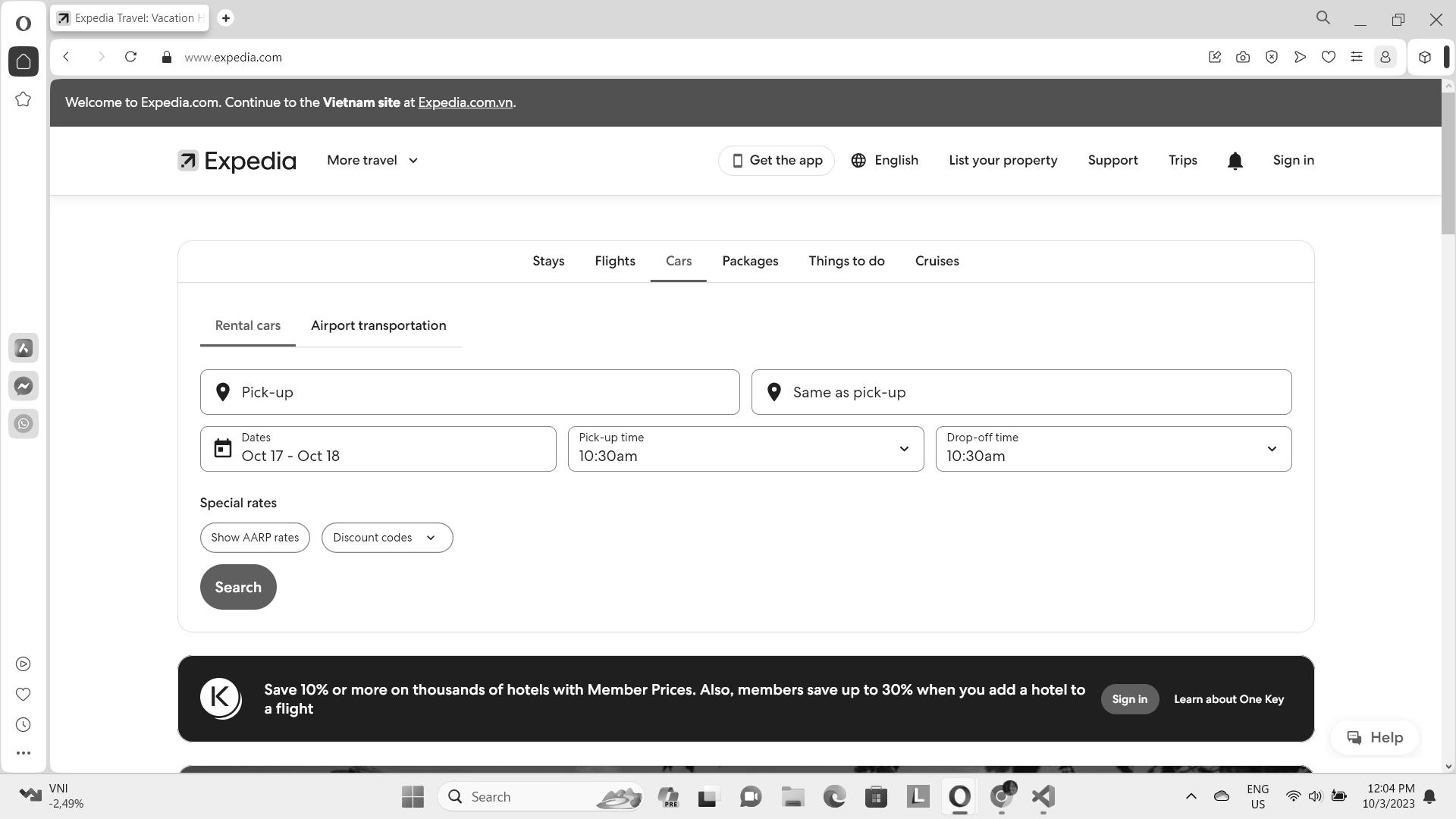
Task: Open Drop-off time dropdown
Action: (1113, 449)
